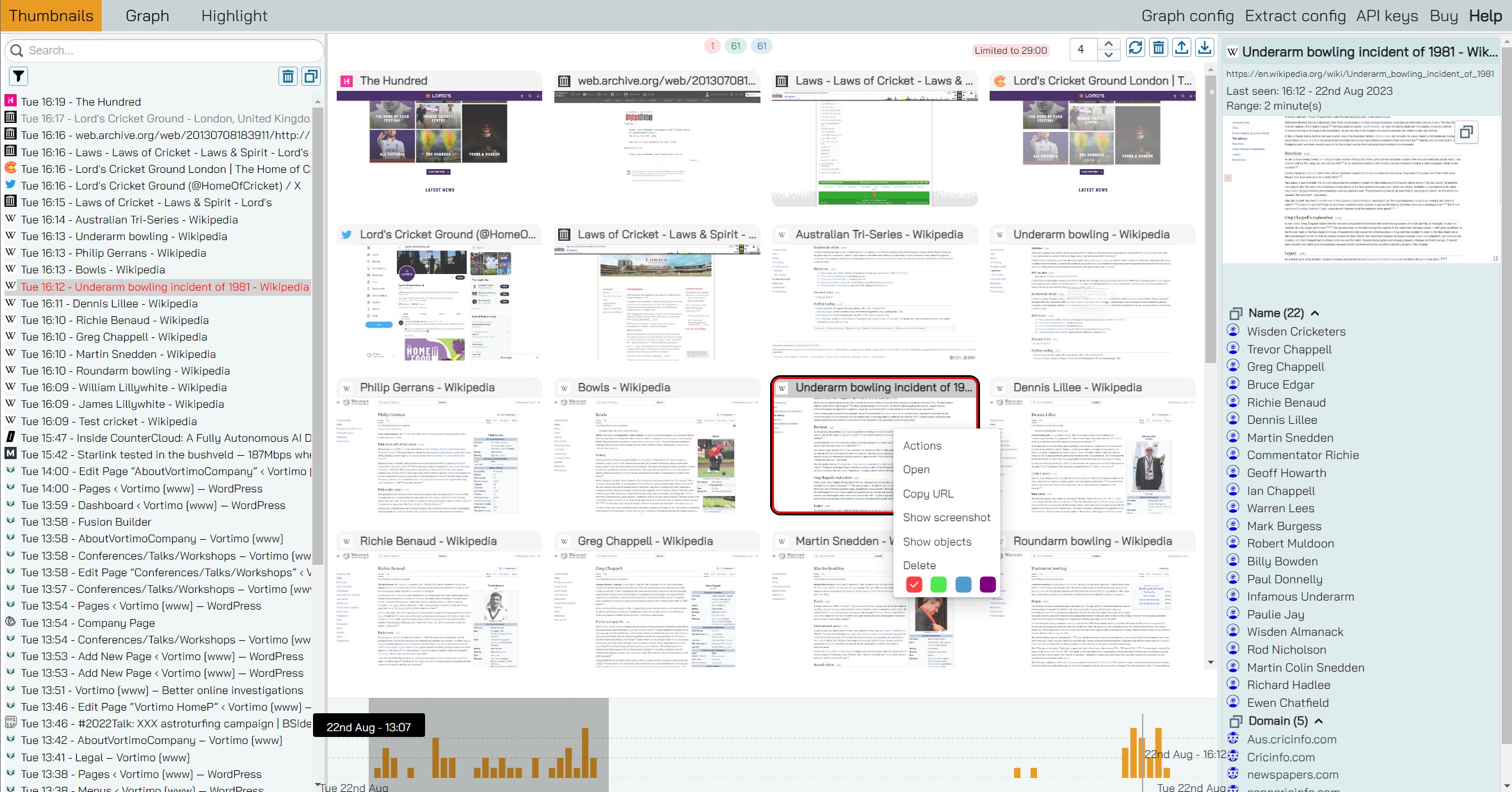This screenshot has height=792, width=1512.
Task: Pick the purple color swatch
Action: click(988, 584)
